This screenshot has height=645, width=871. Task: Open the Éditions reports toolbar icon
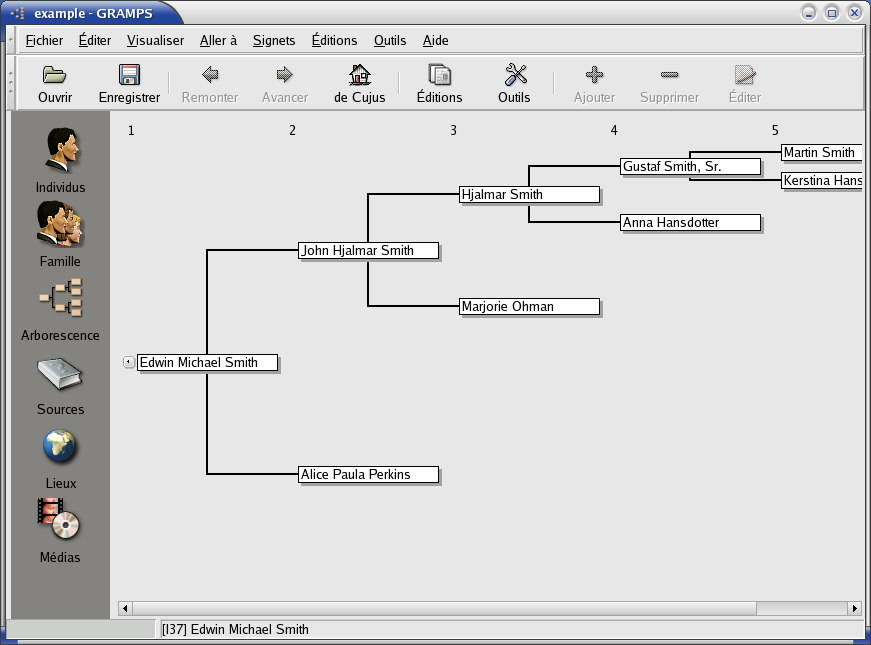coord(439,76)
